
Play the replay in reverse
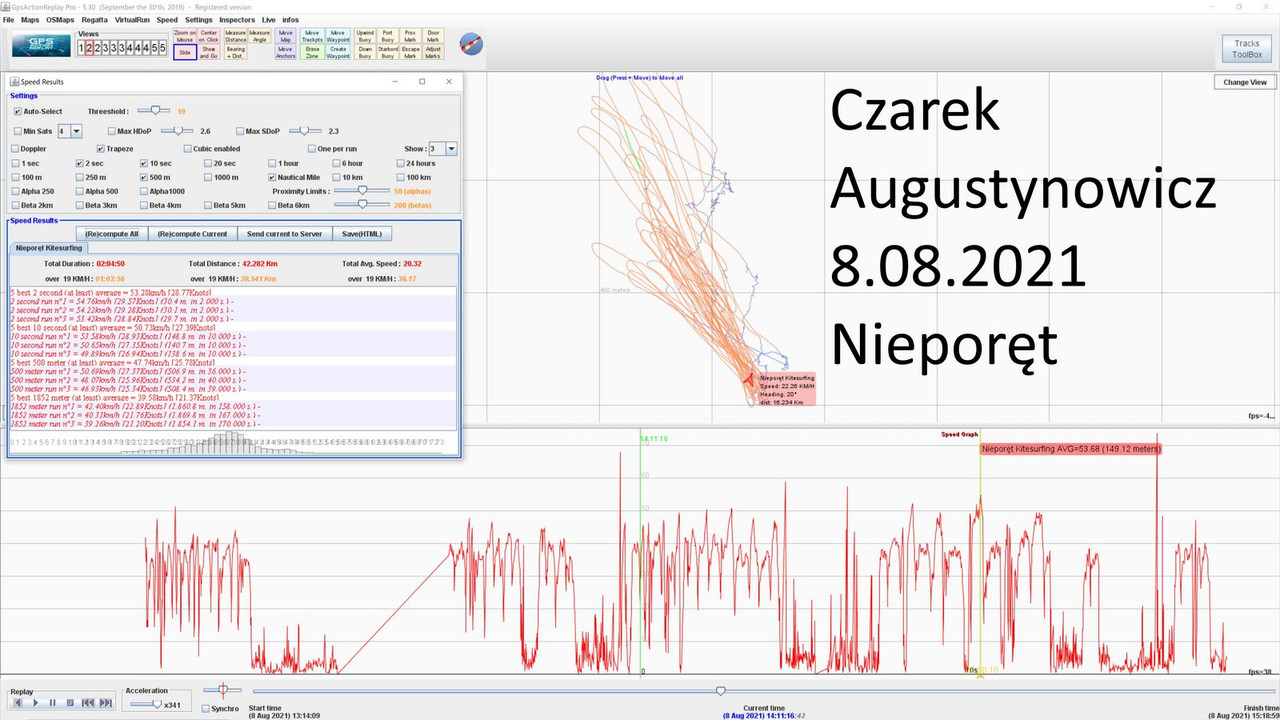18,703
